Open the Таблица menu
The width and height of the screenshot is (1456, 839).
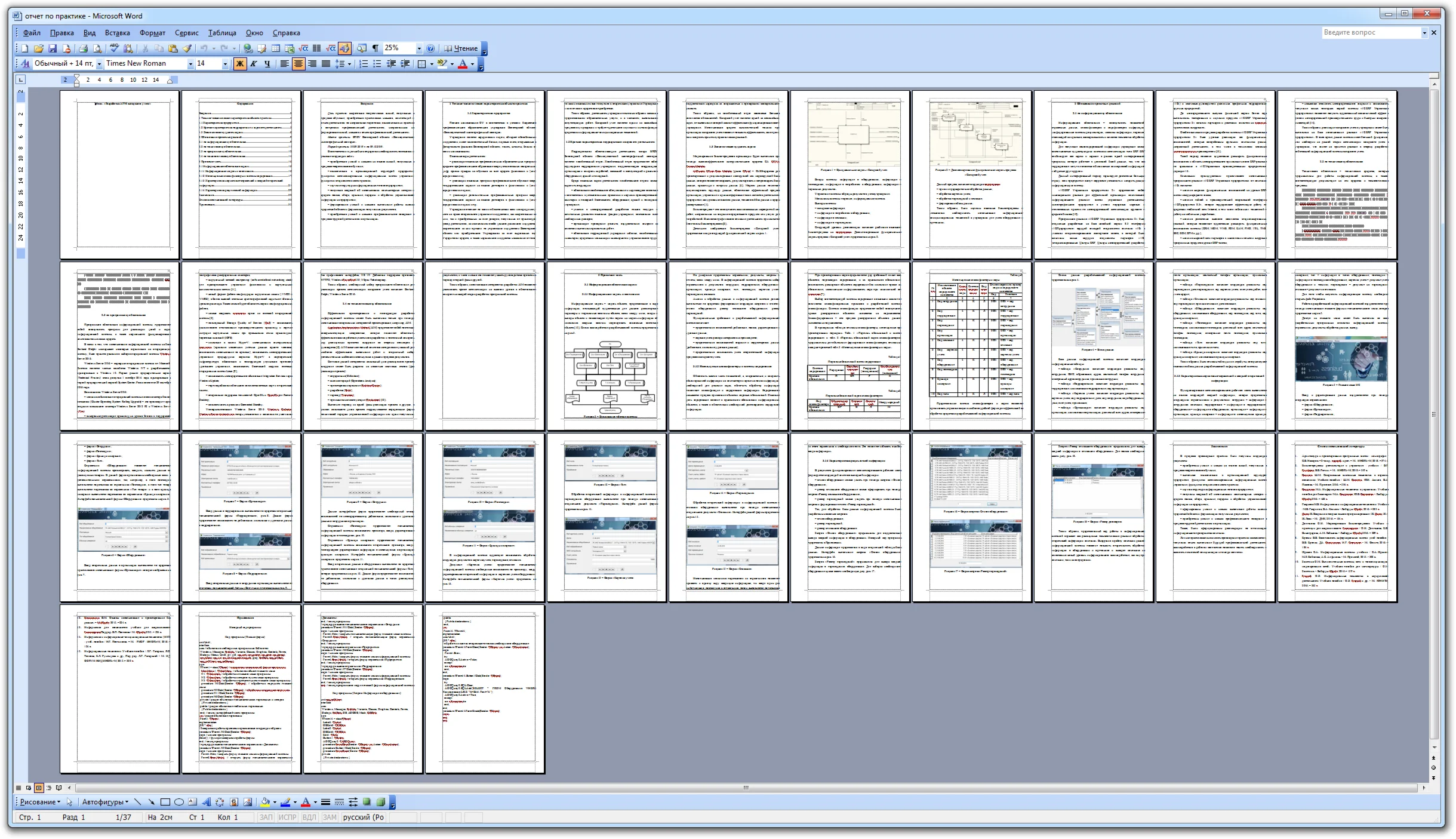222,33
